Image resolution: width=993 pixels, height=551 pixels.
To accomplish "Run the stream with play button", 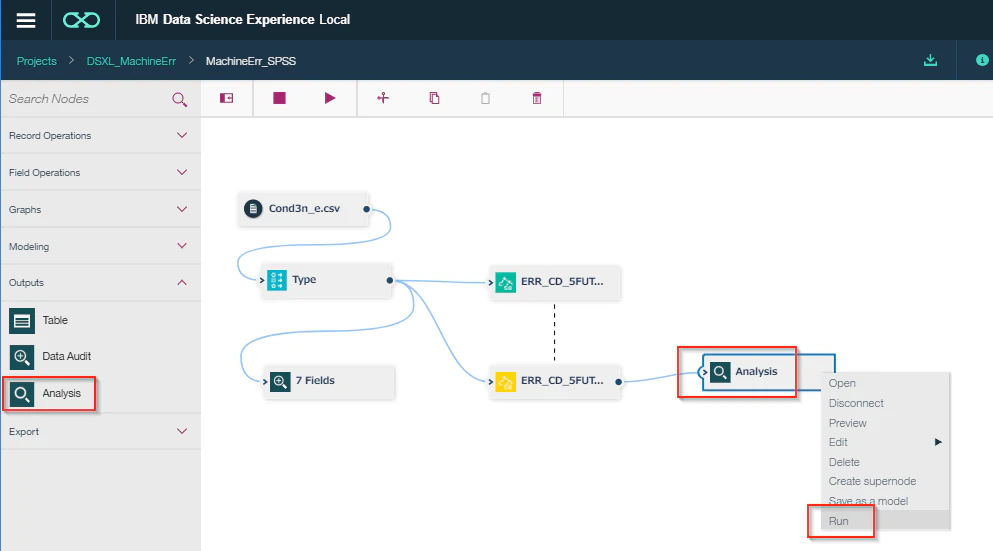I will tap(330, 98).
